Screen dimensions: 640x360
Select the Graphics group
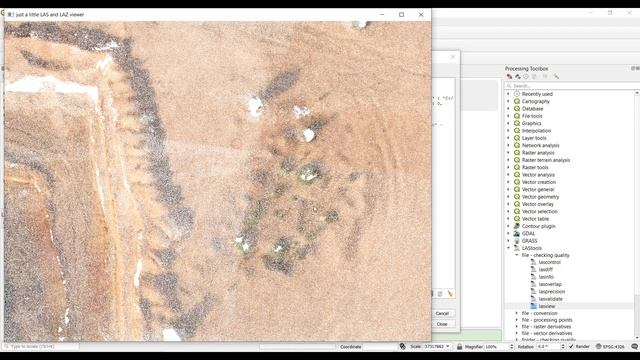(531, 123)
